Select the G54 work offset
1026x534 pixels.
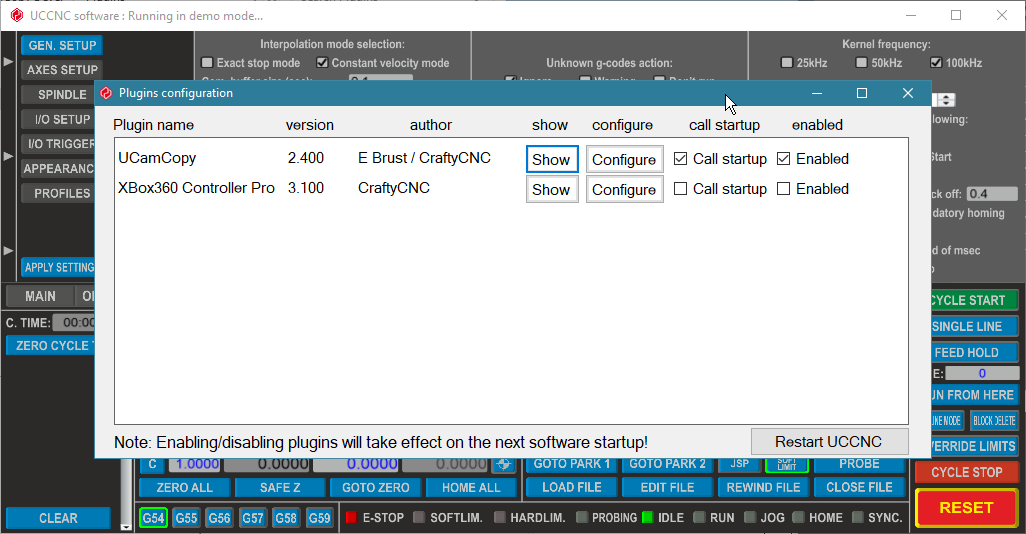click(x=153, y=518)
